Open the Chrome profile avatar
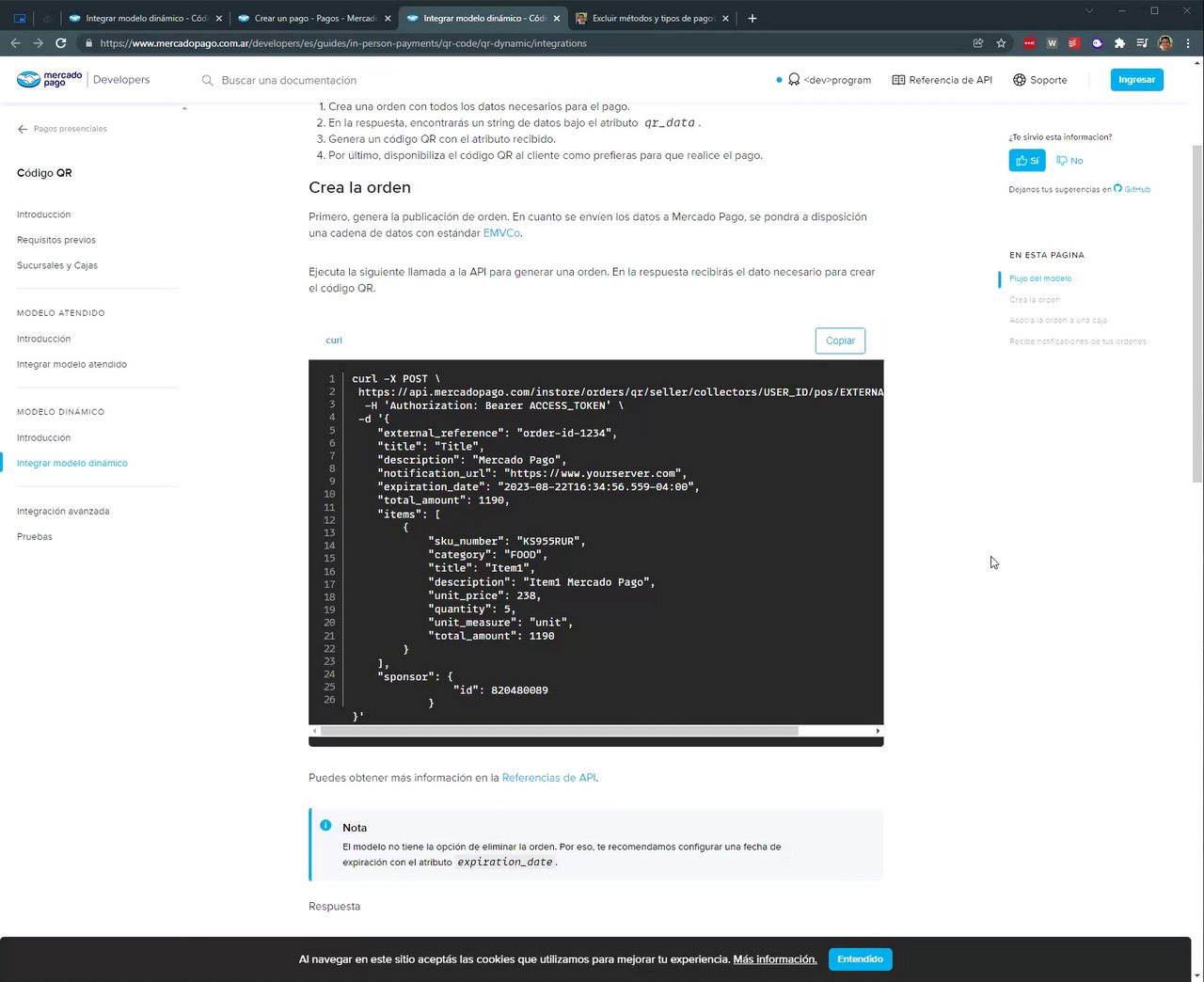Image resolution: width=1204 pixels, height=982 pixels. click(x=1165, y=43)
